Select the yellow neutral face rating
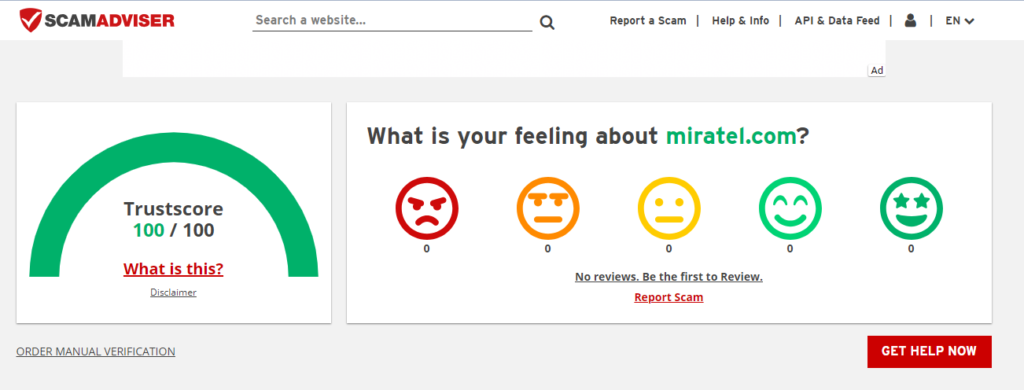The width and height of the screenshot is (1024, 390). pyautogui.click(x=669, y=208)
